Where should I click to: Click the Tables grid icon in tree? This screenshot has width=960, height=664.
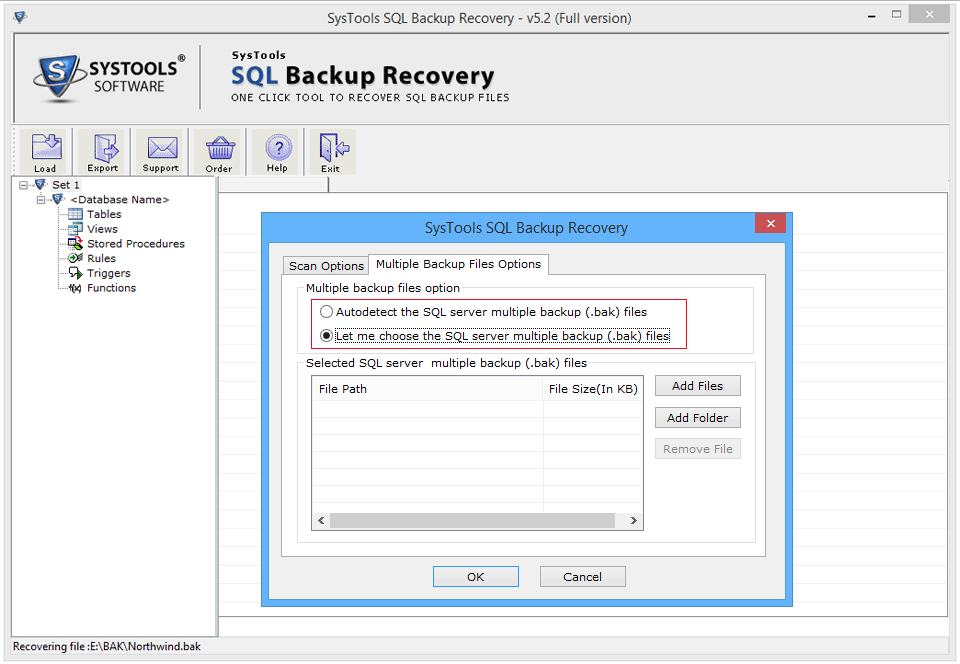(x=75, y=214)
